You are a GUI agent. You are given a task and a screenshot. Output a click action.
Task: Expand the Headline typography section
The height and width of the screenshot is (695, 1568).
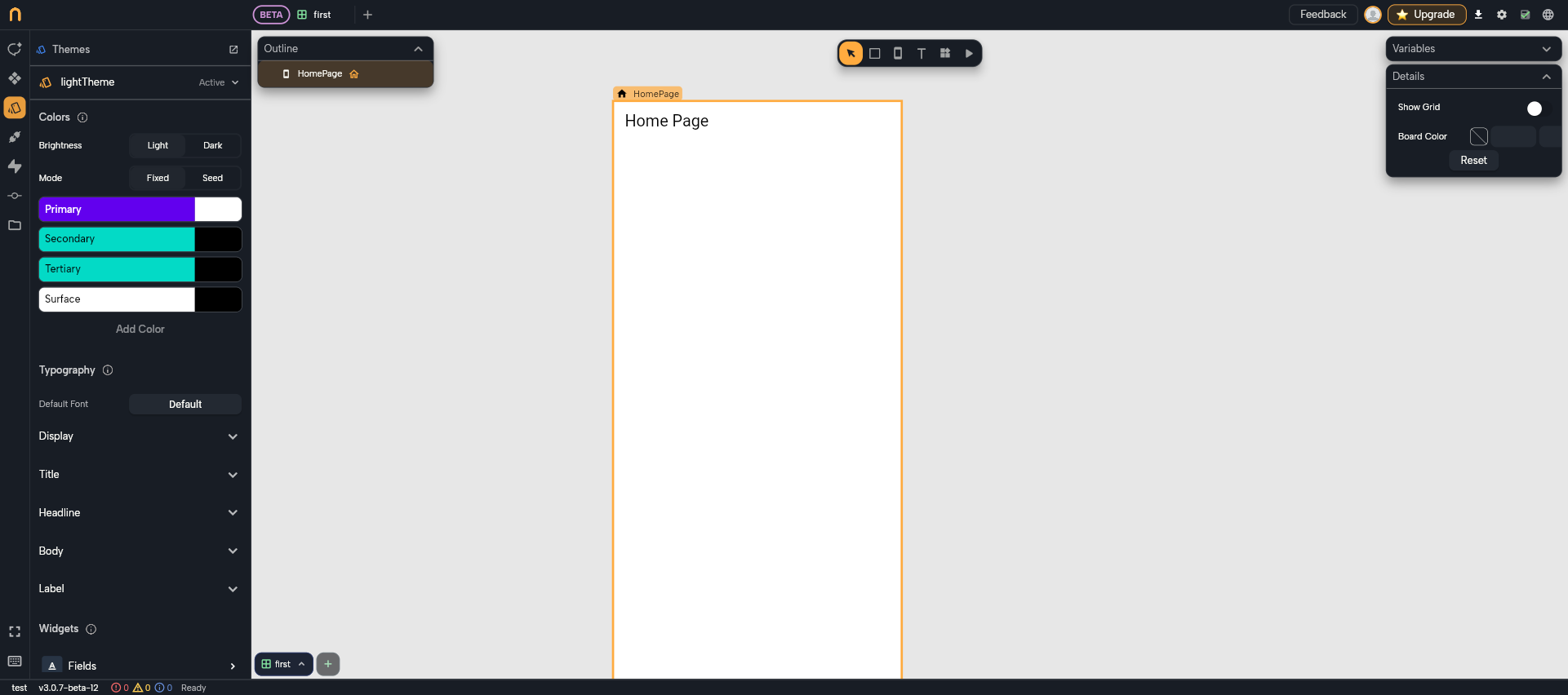tap(139, 512)
